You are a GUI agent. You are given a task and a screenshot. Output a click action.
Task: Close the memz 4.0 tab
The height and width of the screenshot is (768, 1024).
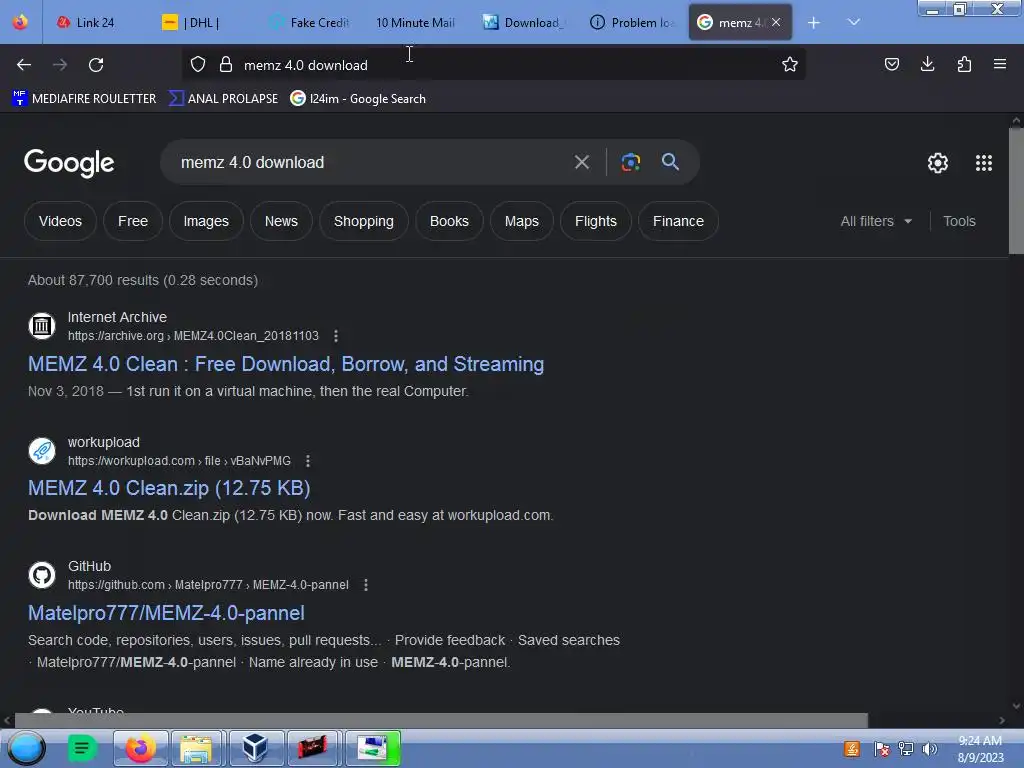pos(776,22)
